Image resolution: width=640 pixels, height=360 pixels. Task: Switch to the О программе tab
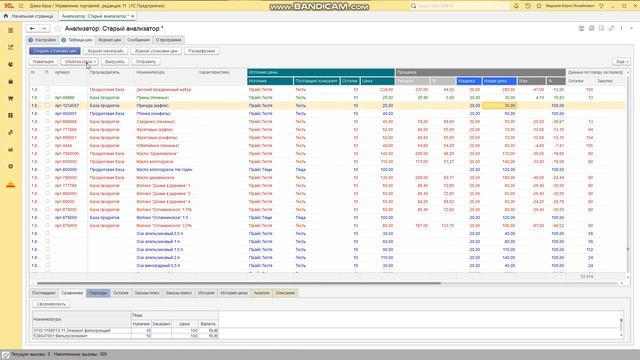[x=169, y=40]
